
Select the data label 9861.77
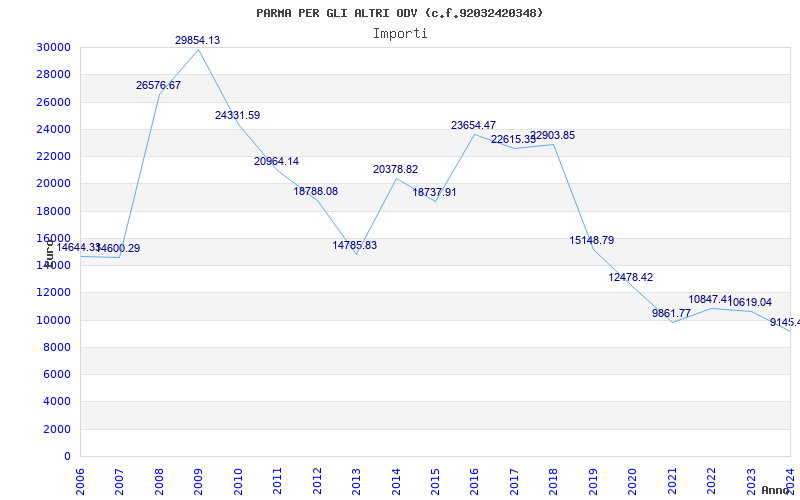coord(671,313)
